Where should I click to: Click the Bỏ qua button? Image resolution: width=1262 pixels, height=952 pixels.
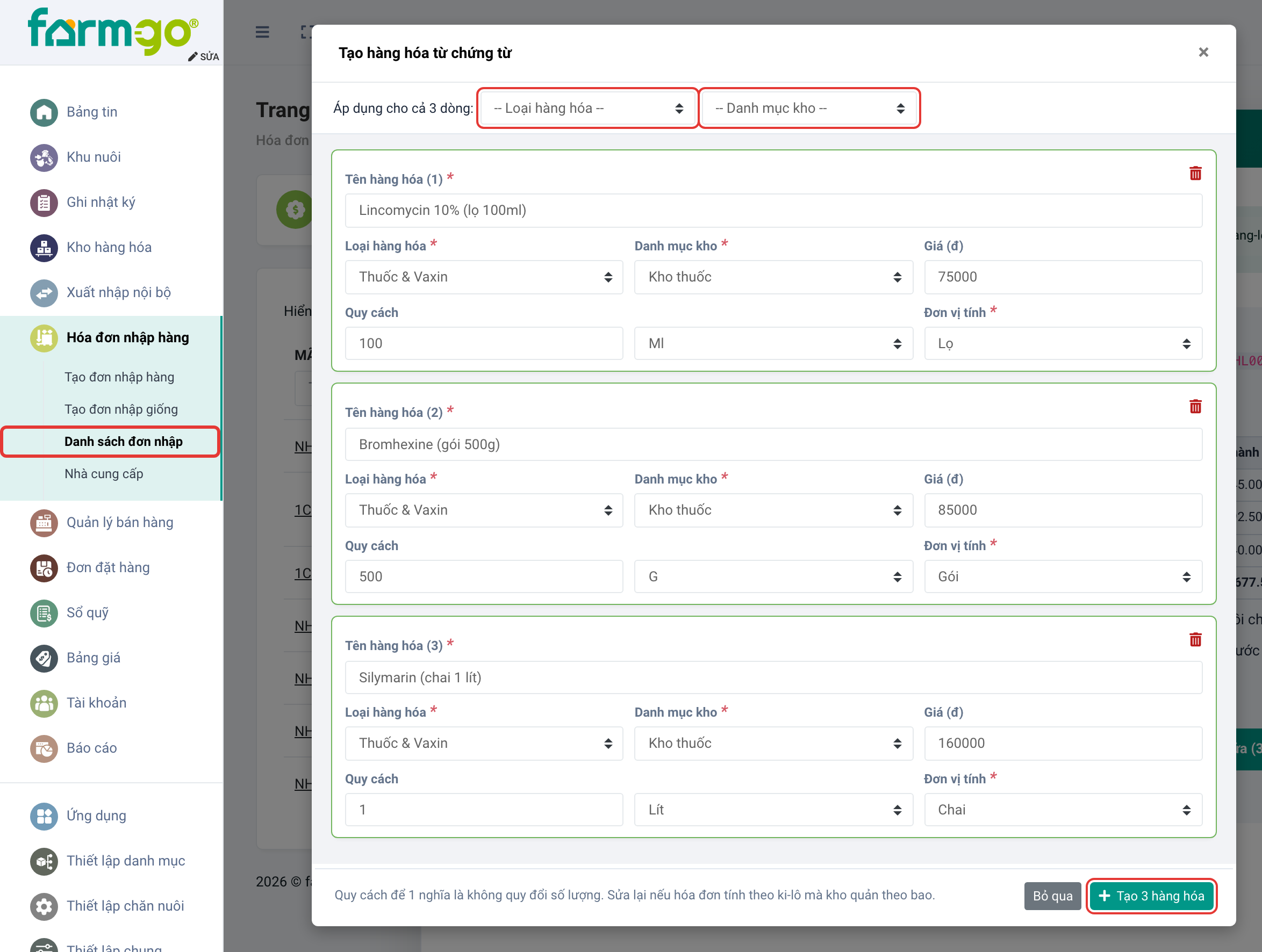[x=1052, y=896]
